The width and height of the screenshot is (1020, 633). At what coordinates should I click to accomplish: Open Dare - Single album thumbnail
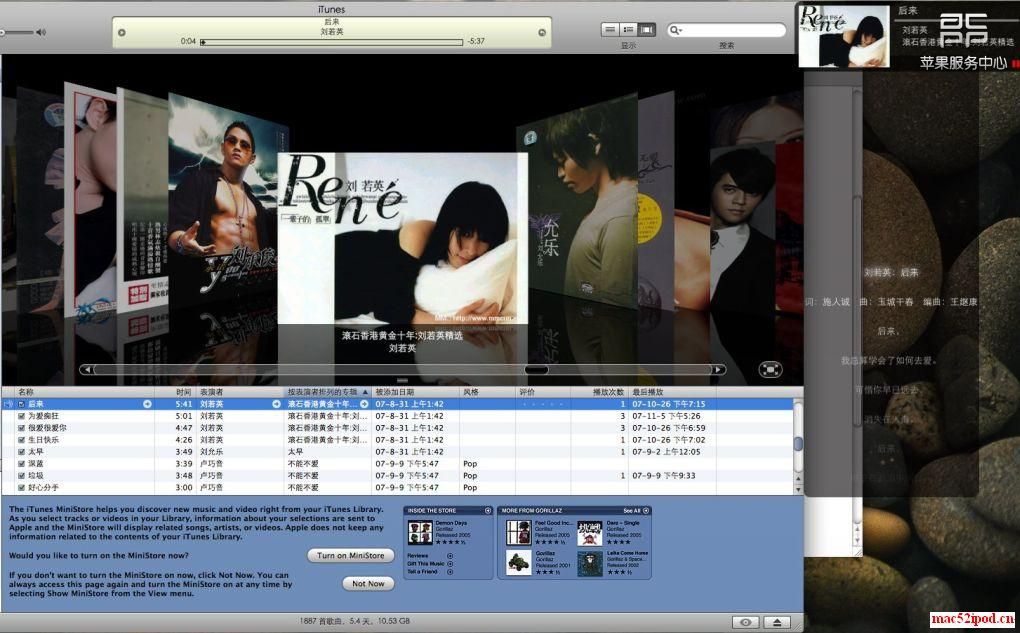(x=590, y=532)
